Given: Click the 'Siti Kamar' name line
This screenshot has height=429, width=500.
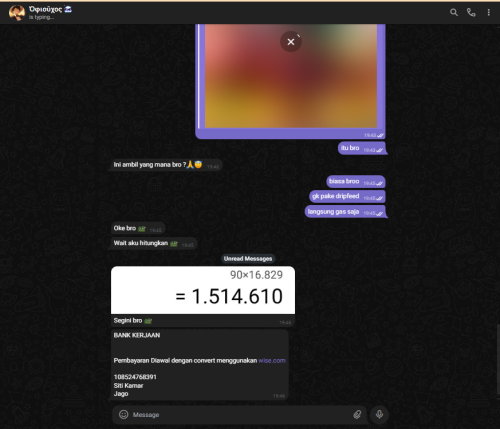Looking at the screenshot, I should coord(128,386).
